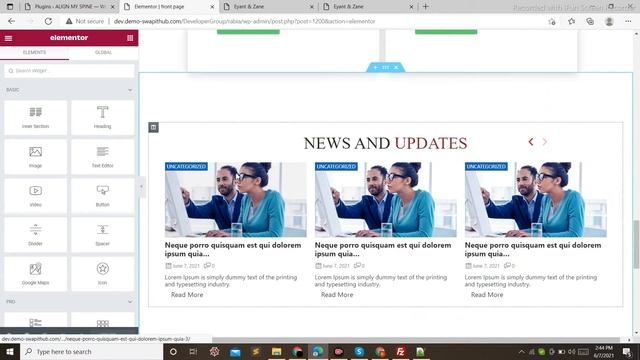Select the Text Editor widget

tap(102, 157)
